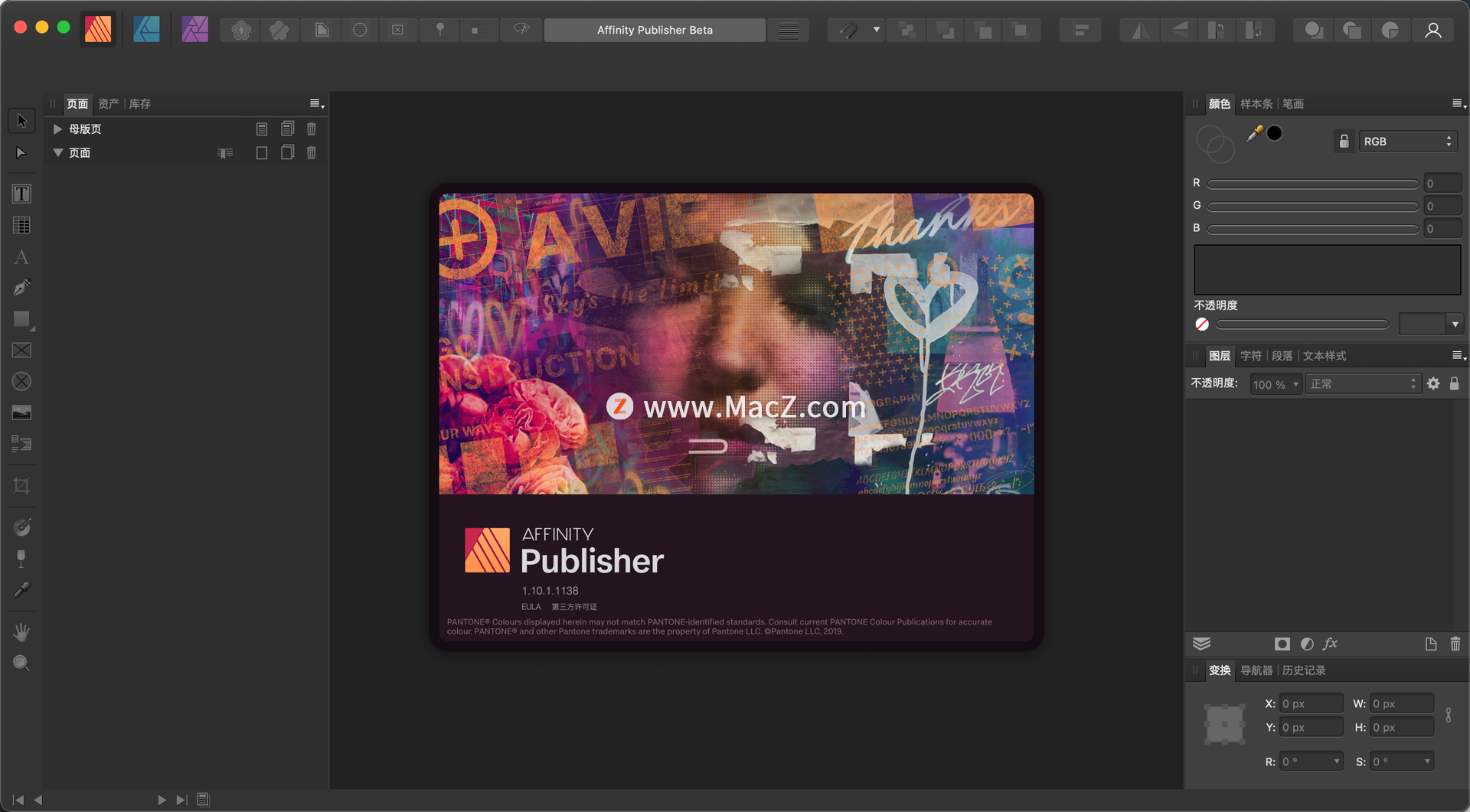Screen dimensions: 1470x812
Task: Switch to Designer persona icon
Action: click(x=146, y=30)
